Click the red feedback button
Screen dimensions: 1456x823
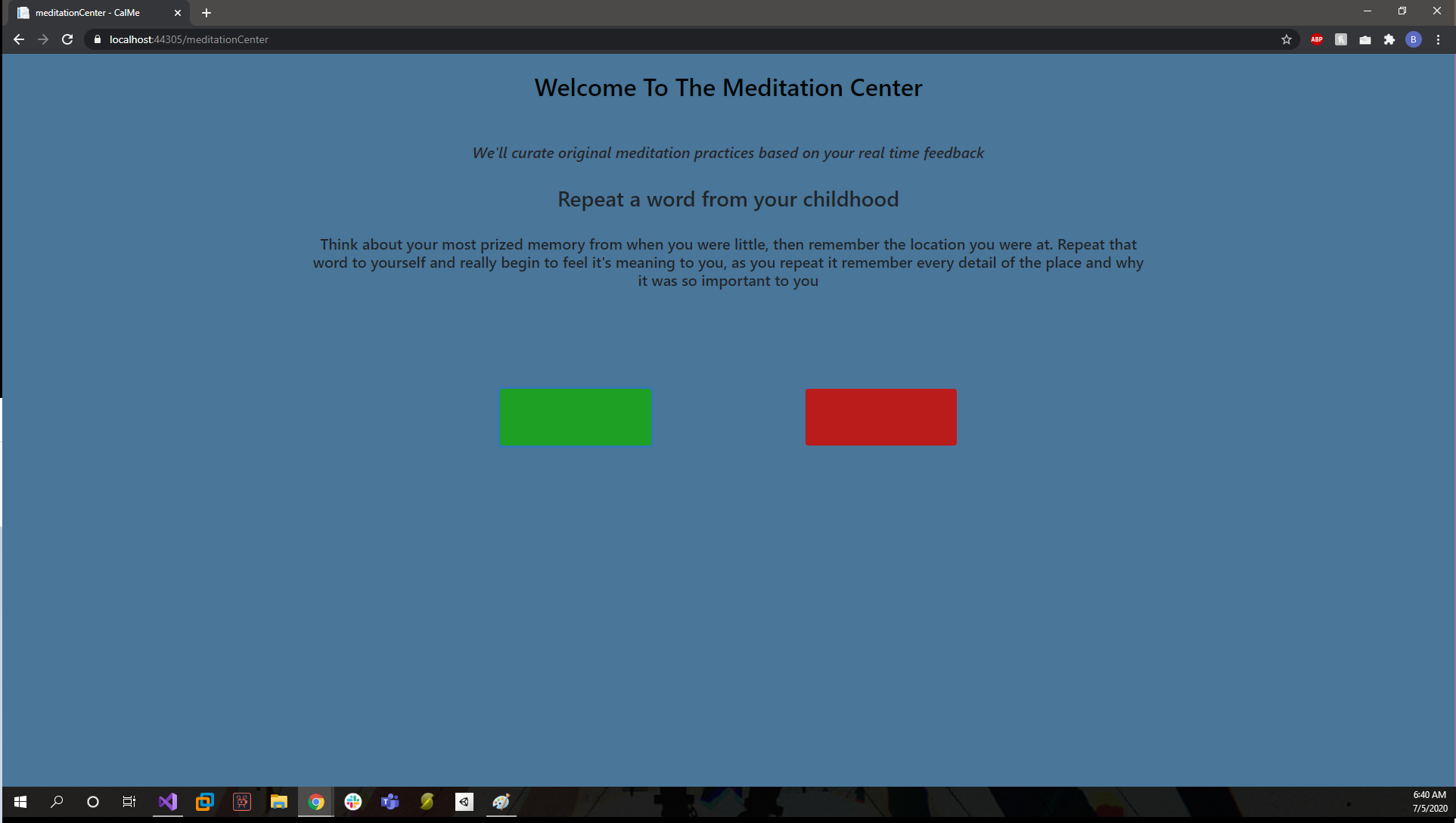(x=880, y=417)
